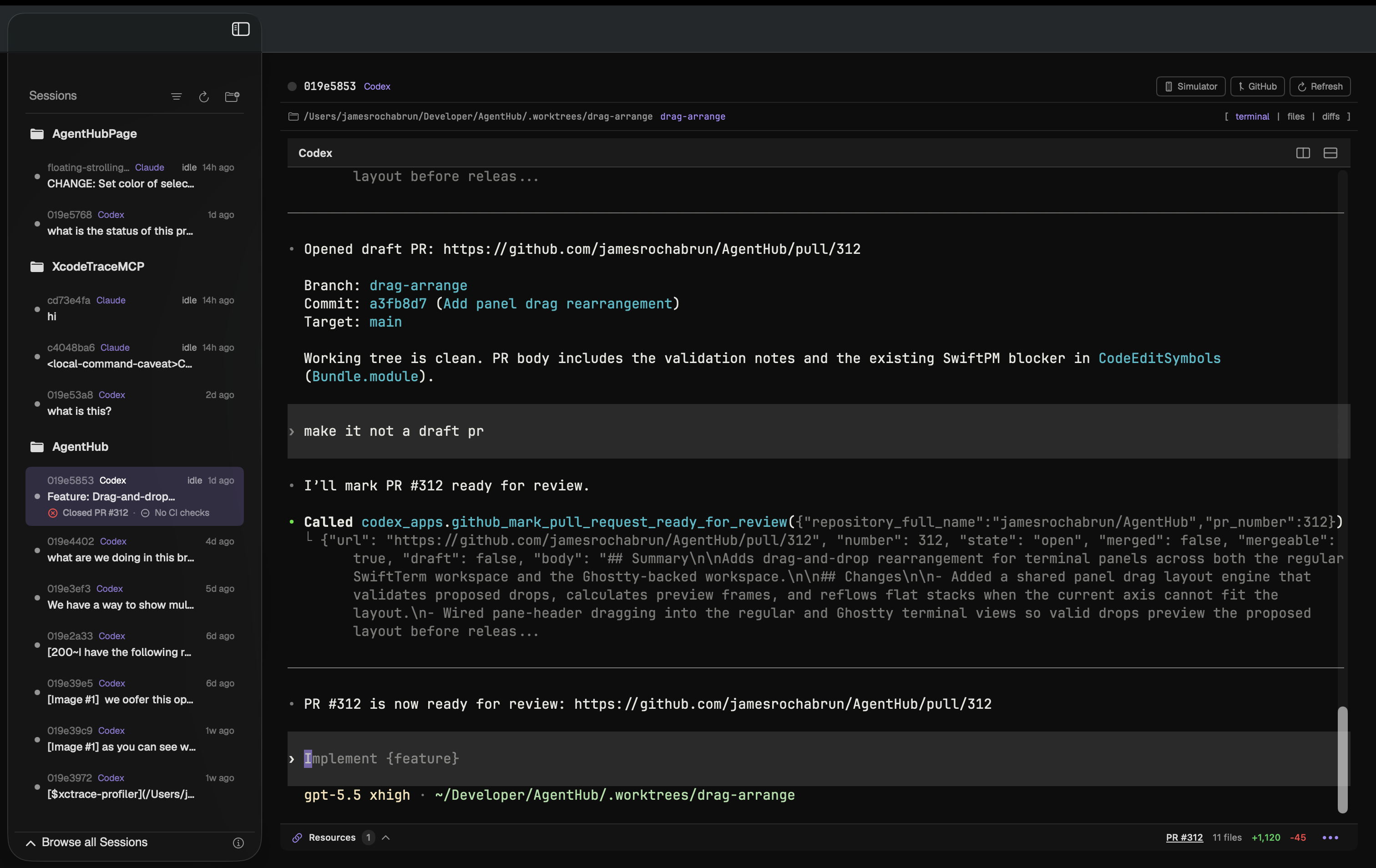
Task: Click the Codex panel title
Action: (315, 153)
